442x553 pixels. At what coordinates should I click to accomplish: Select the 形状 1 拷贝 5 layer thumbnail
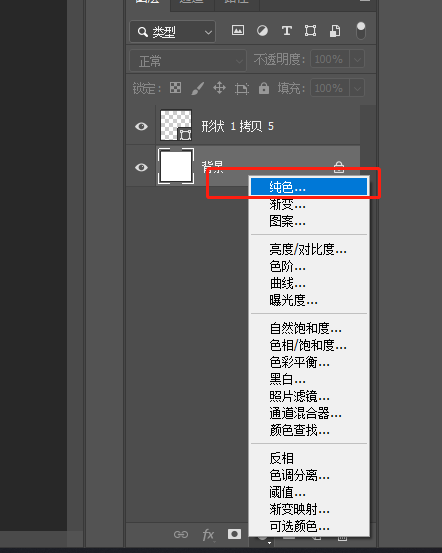coord(176,125)
